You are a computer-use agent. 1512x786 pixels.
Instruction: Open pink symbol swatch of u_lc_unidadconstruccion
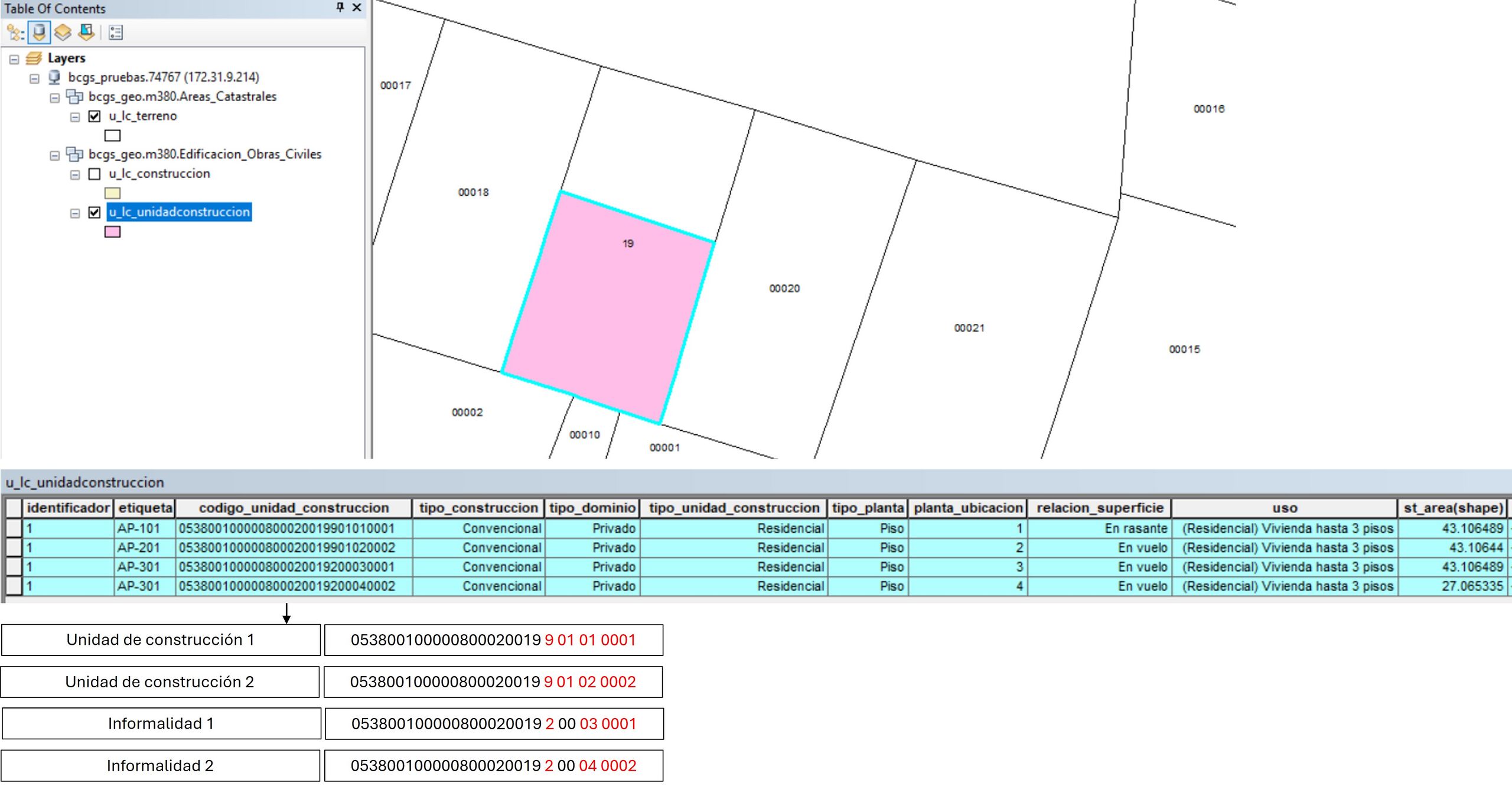pos(112,232)
